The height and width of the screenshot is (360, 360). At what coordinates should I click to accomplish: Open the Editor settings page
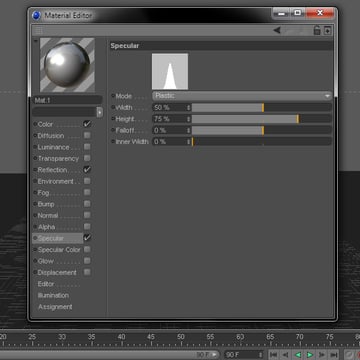tap(46, 284)
